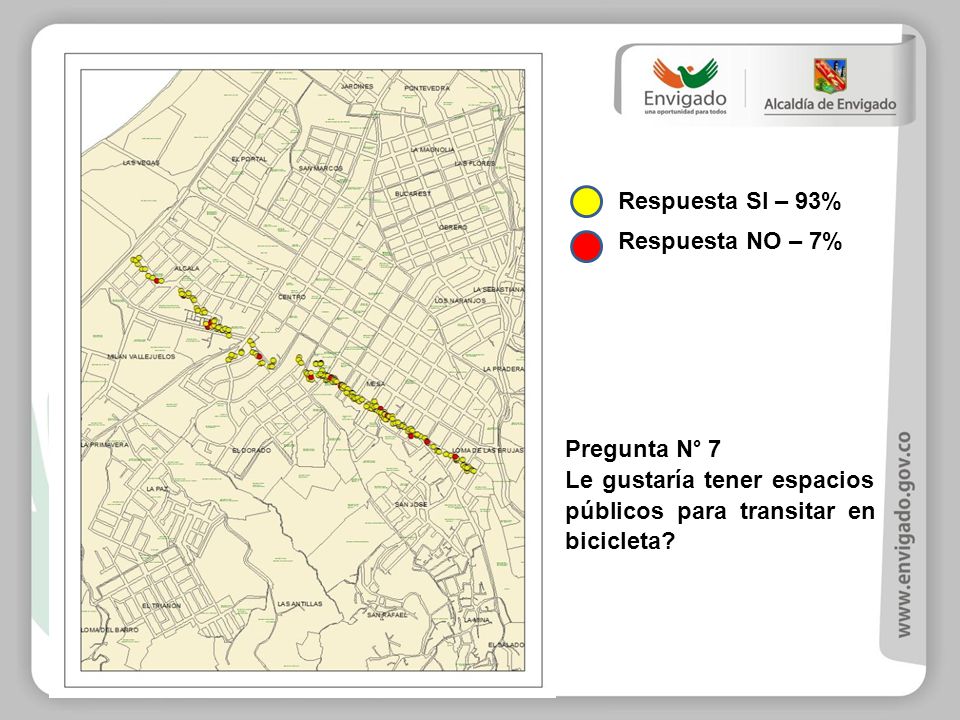The width and height of the screenshot is (960, 720).
Task: Click the SAN JOSE map label
Action: tap(411, 504)
